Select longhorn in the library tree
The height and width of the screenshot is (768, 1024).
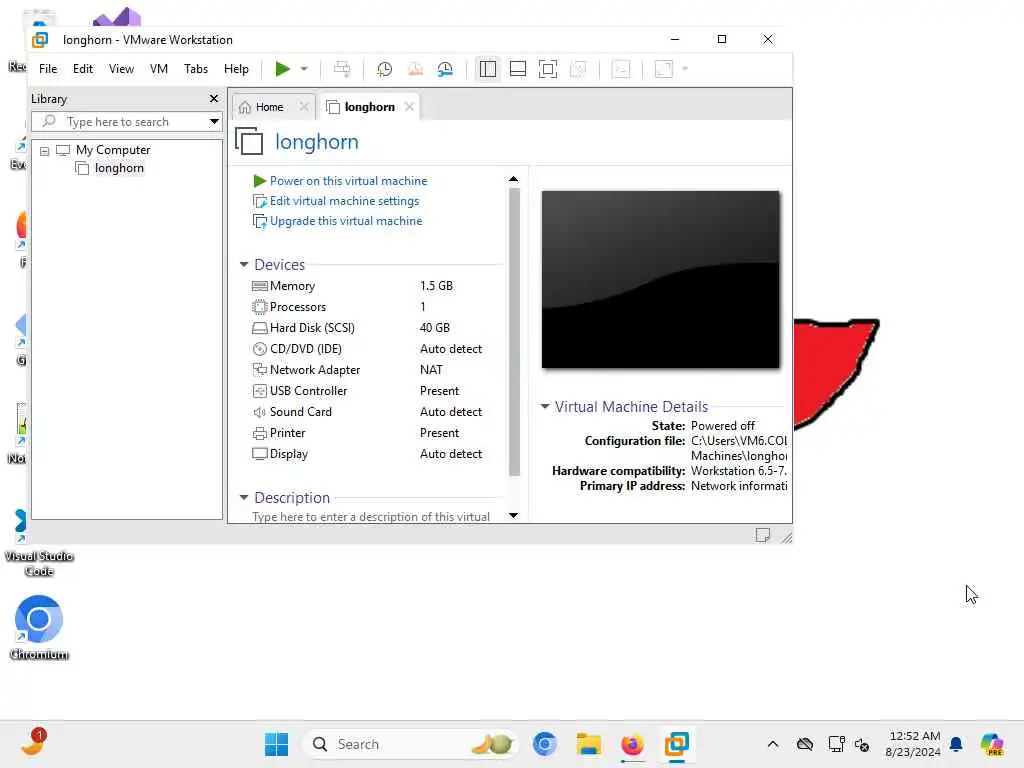coord(119,168)
